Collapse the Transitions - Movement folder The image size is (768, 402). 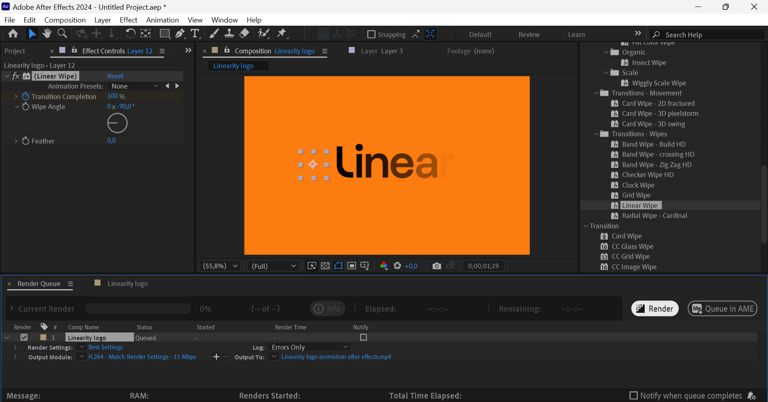[x=596, y=93]
